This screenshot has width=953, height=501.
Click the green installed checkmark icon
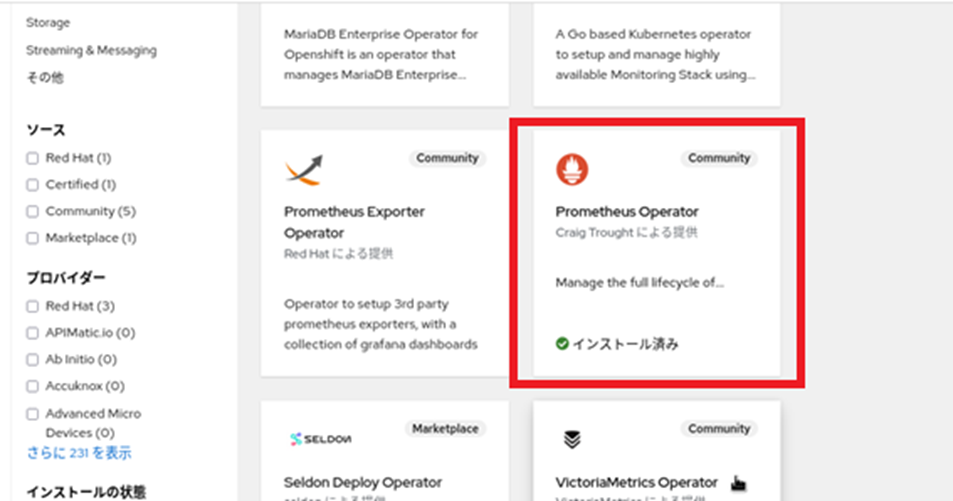[562, 344]
